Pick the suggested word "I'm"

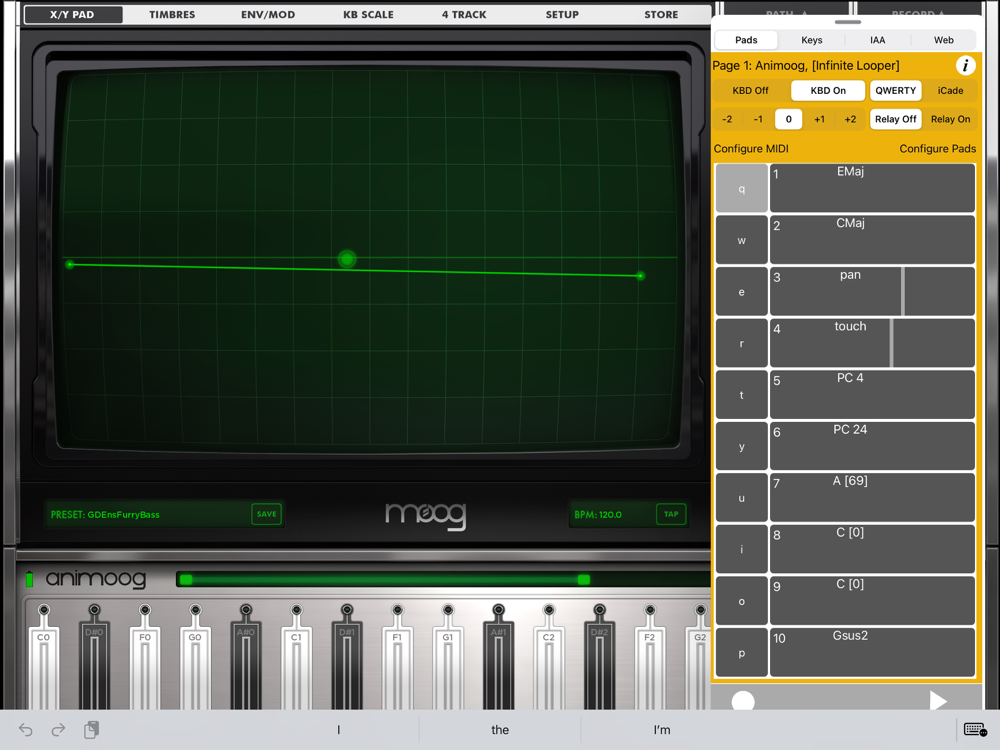662,730
